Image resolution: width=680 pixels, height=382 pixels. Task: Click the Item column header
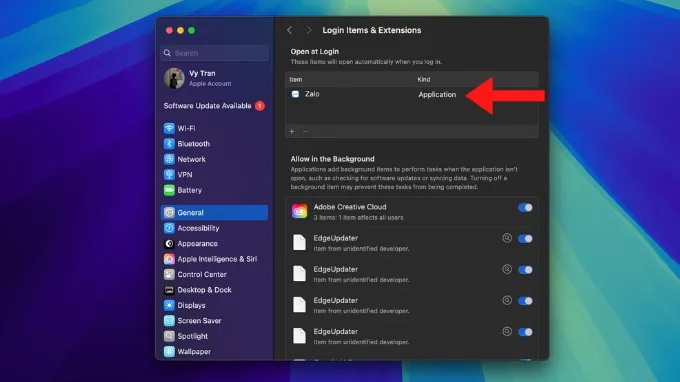[296, 79]
